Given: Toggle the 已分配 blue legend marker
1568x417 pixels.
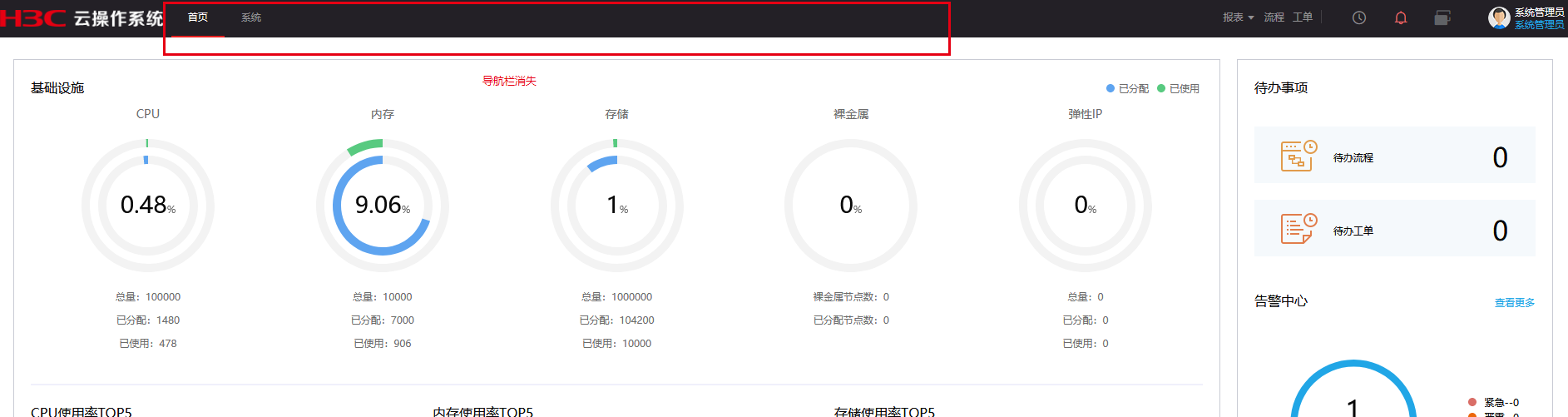Looking at the screenshot, I should click(1110, 88).
